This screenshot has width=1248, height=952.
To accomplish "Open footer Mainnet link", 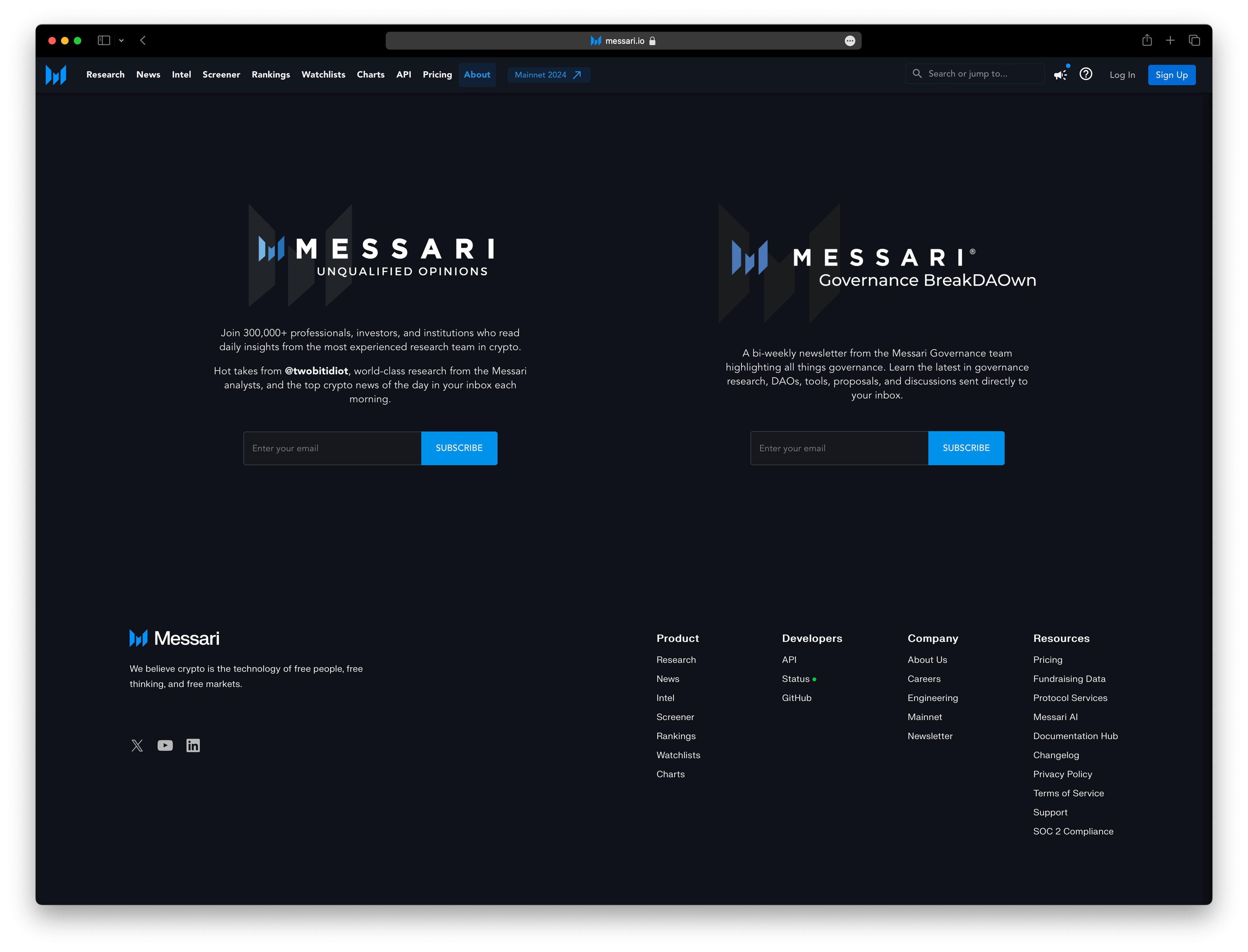I will 925,717.
